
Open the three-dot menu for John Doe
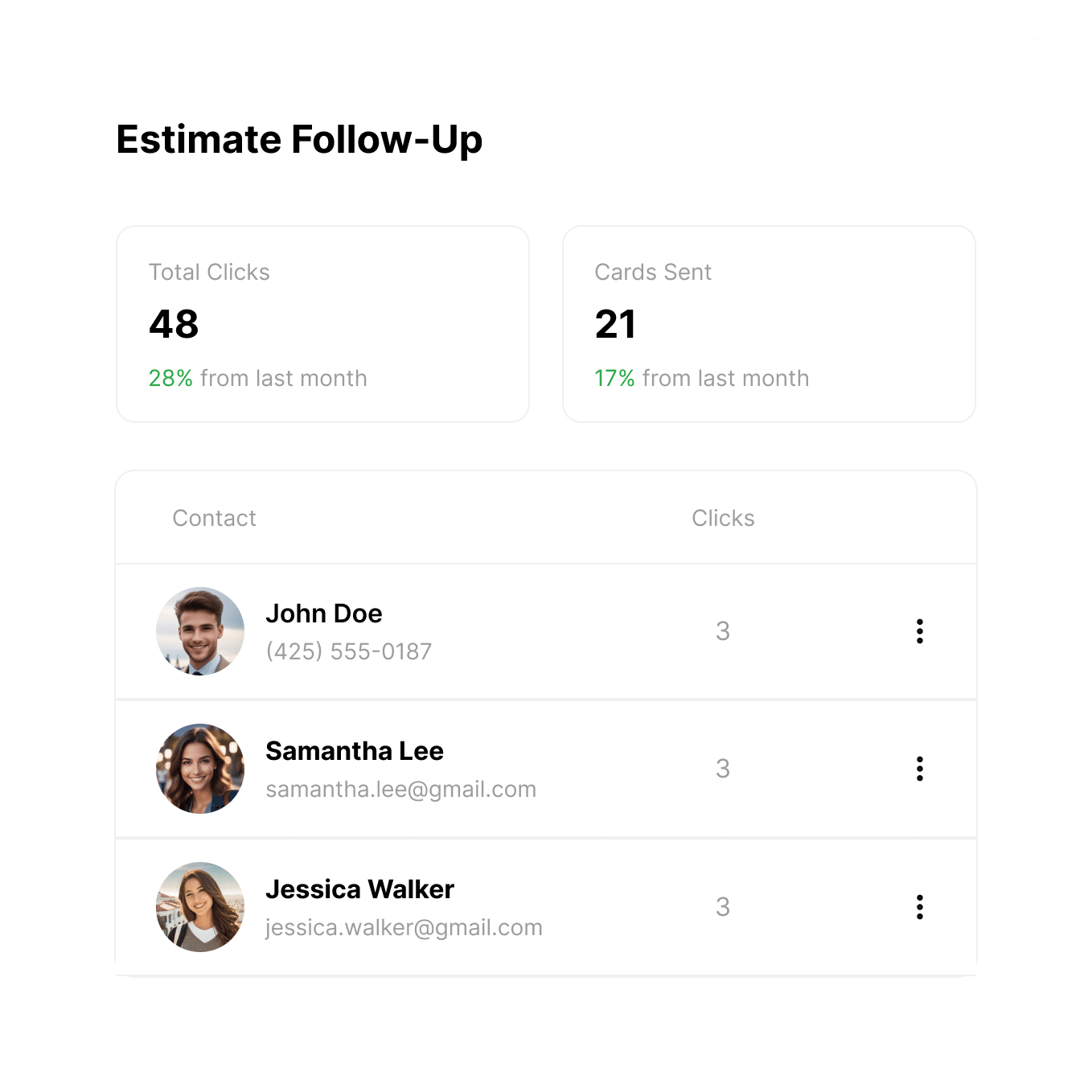(919, 631)
